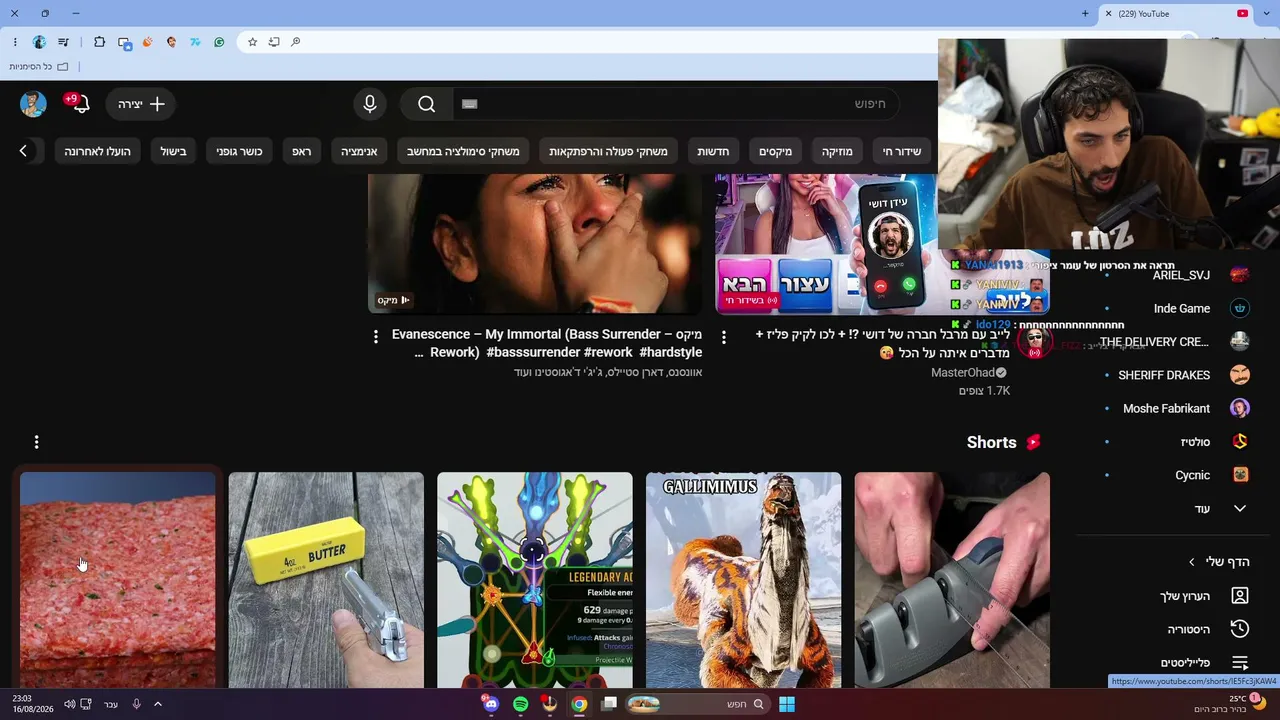
Task: Open the knife sharpener Short
Action: pyautogui.click(x=952, y=580)
